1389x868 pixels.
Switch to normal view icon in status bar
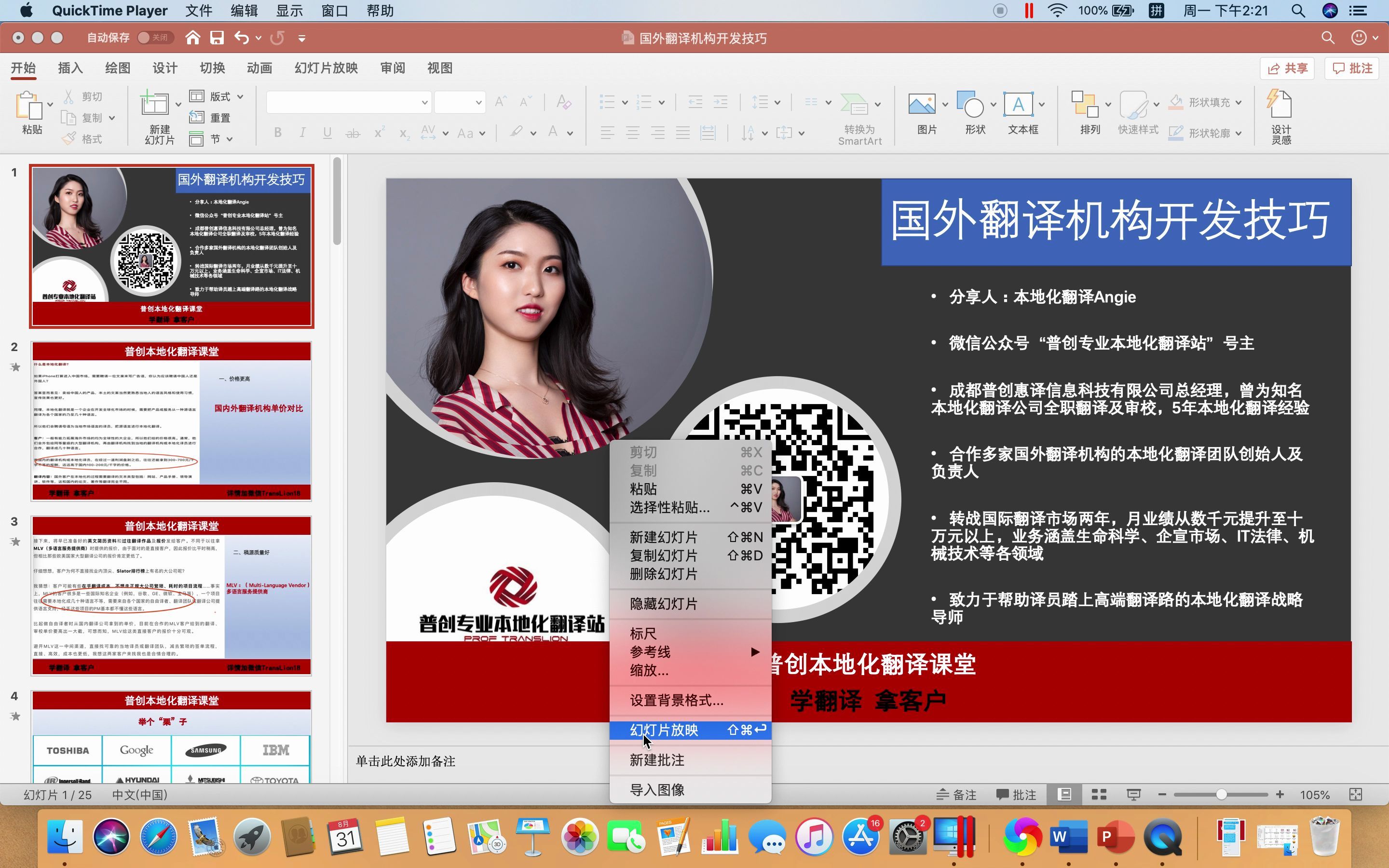point(1064,795)
